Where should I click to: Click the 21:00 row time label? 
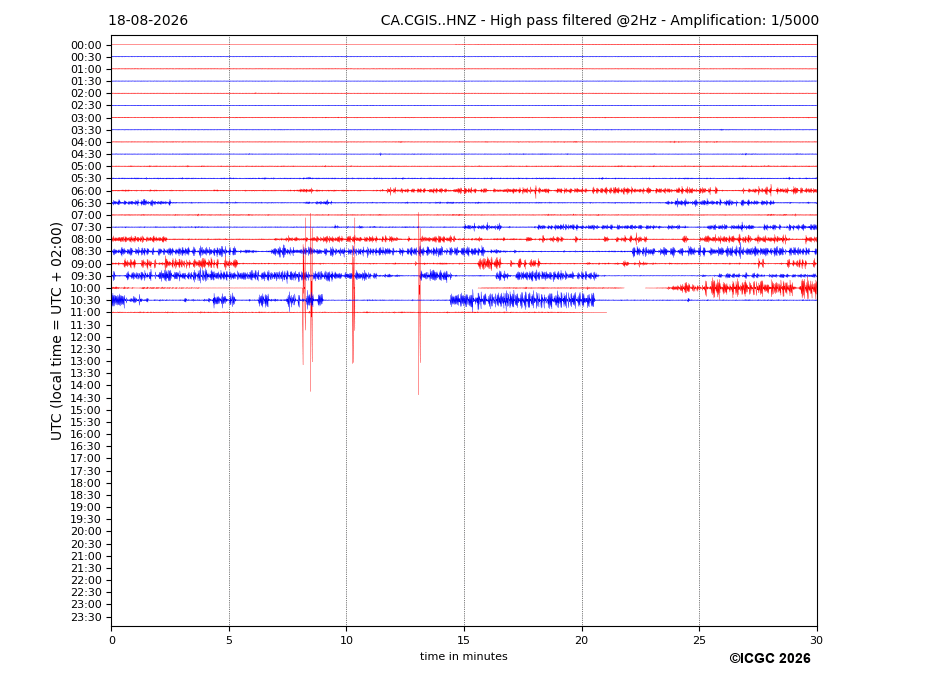click(86, 556)
